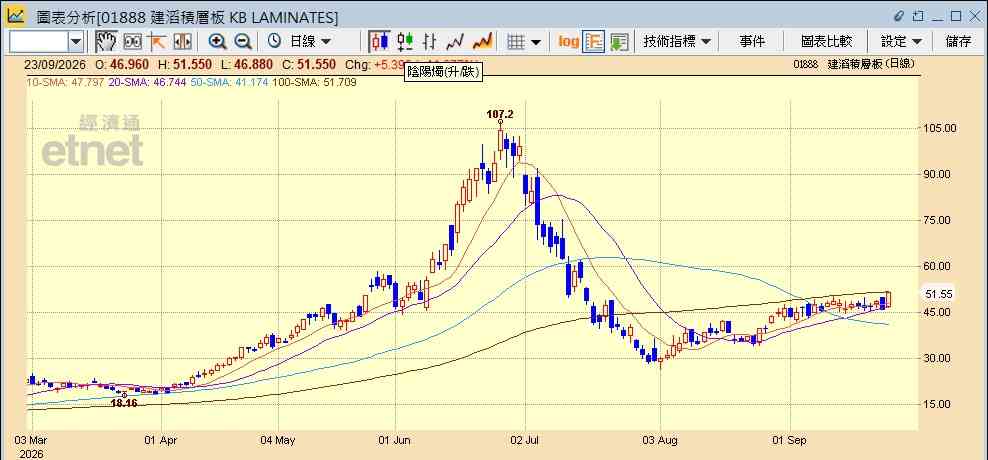Click the 01 Sep date axis label
988x460 pixels.
click(788, 440)
